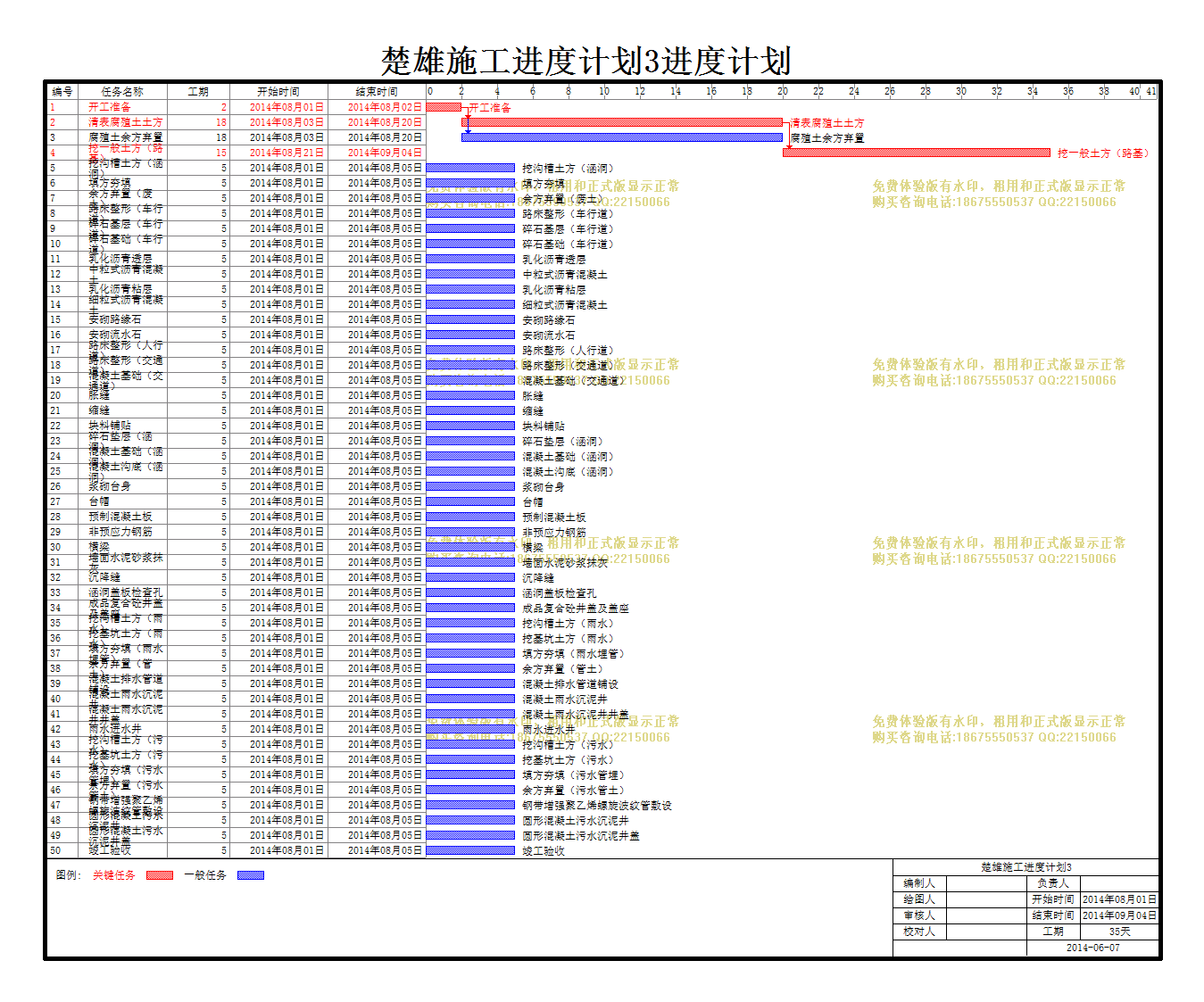Click the 碎石垫层（涵洞） bar label
Image resolution: width=1204 pixels, height=1002 pixels.
pyautogui.click(x=563, y=442)
